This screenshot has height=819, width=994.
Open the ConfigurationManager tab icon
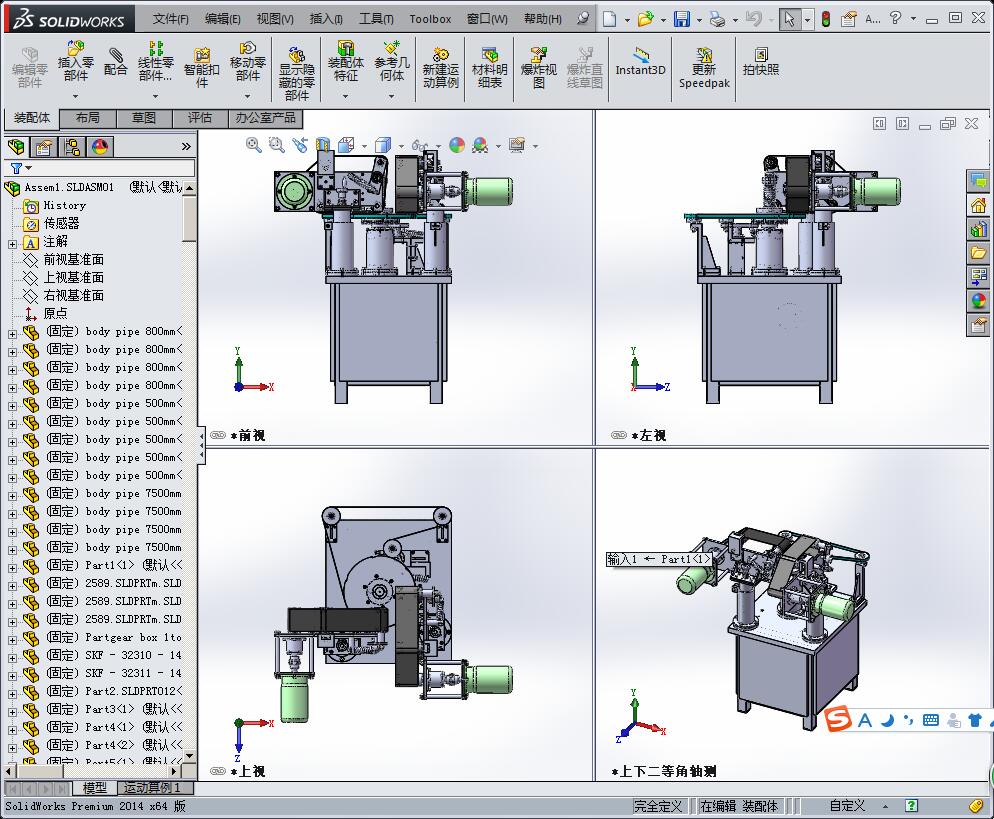coord(72,147)
